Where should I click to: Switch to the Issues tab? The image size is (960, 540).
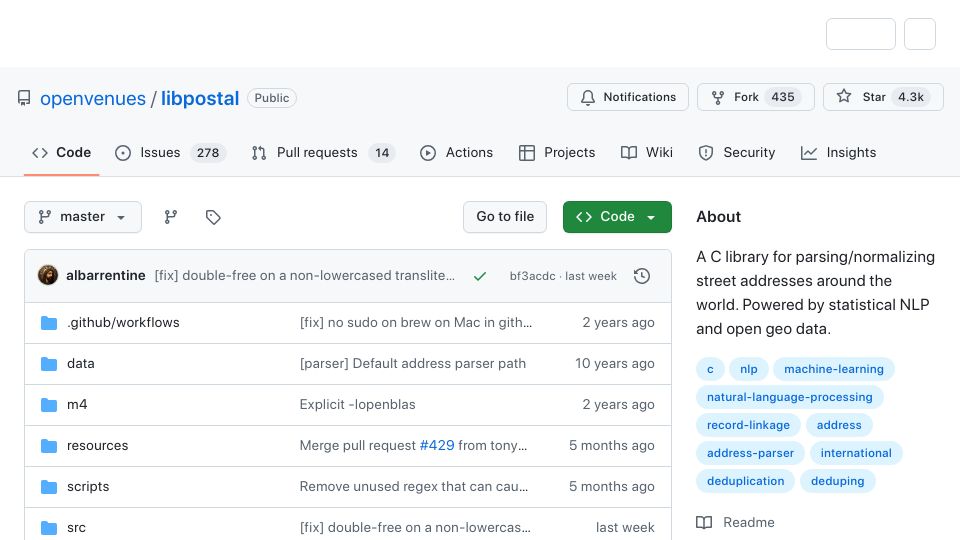click(x=170, y=152)
